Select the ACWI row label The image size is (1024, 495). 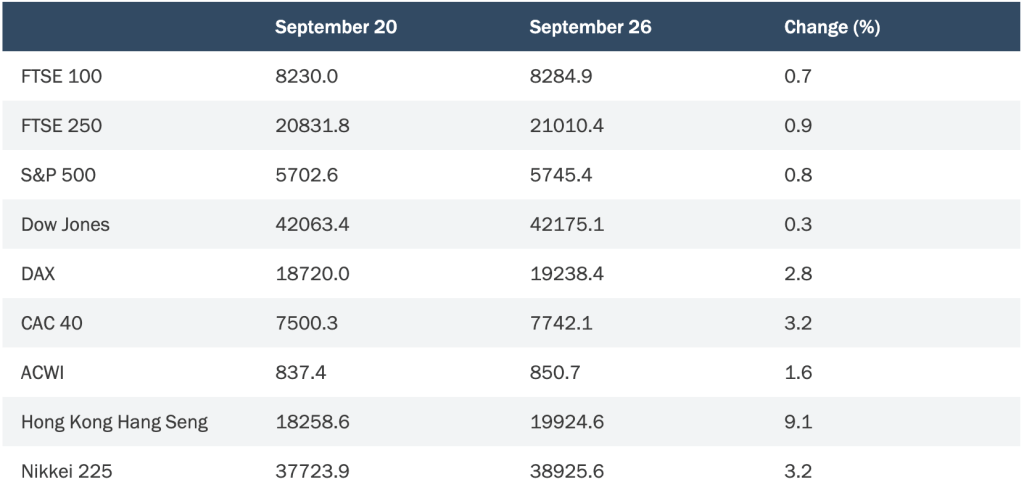43,373
